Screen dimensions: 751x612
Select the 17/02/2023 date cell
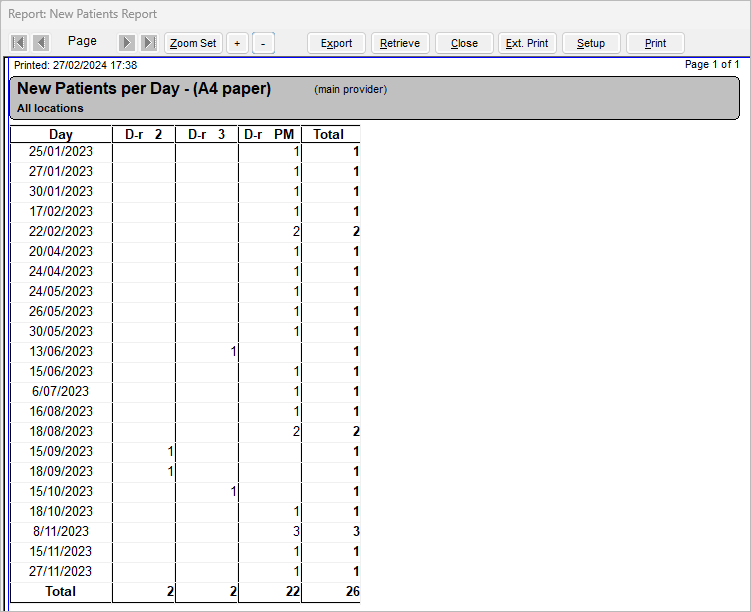[61, 212]
